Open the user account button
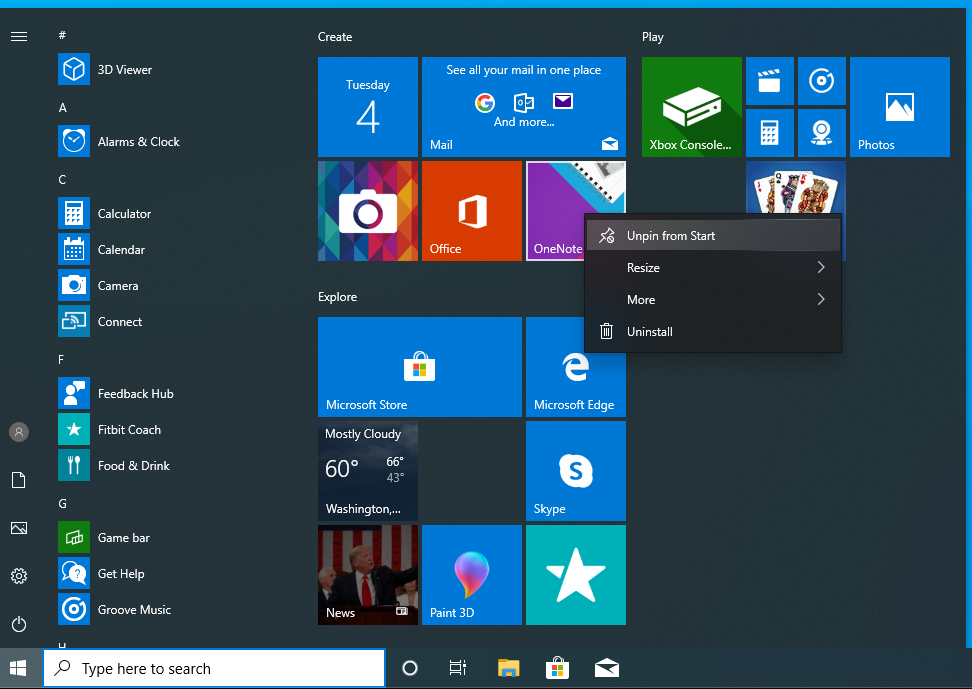Viewport: 972px width, 689px height. pos(18,432)
